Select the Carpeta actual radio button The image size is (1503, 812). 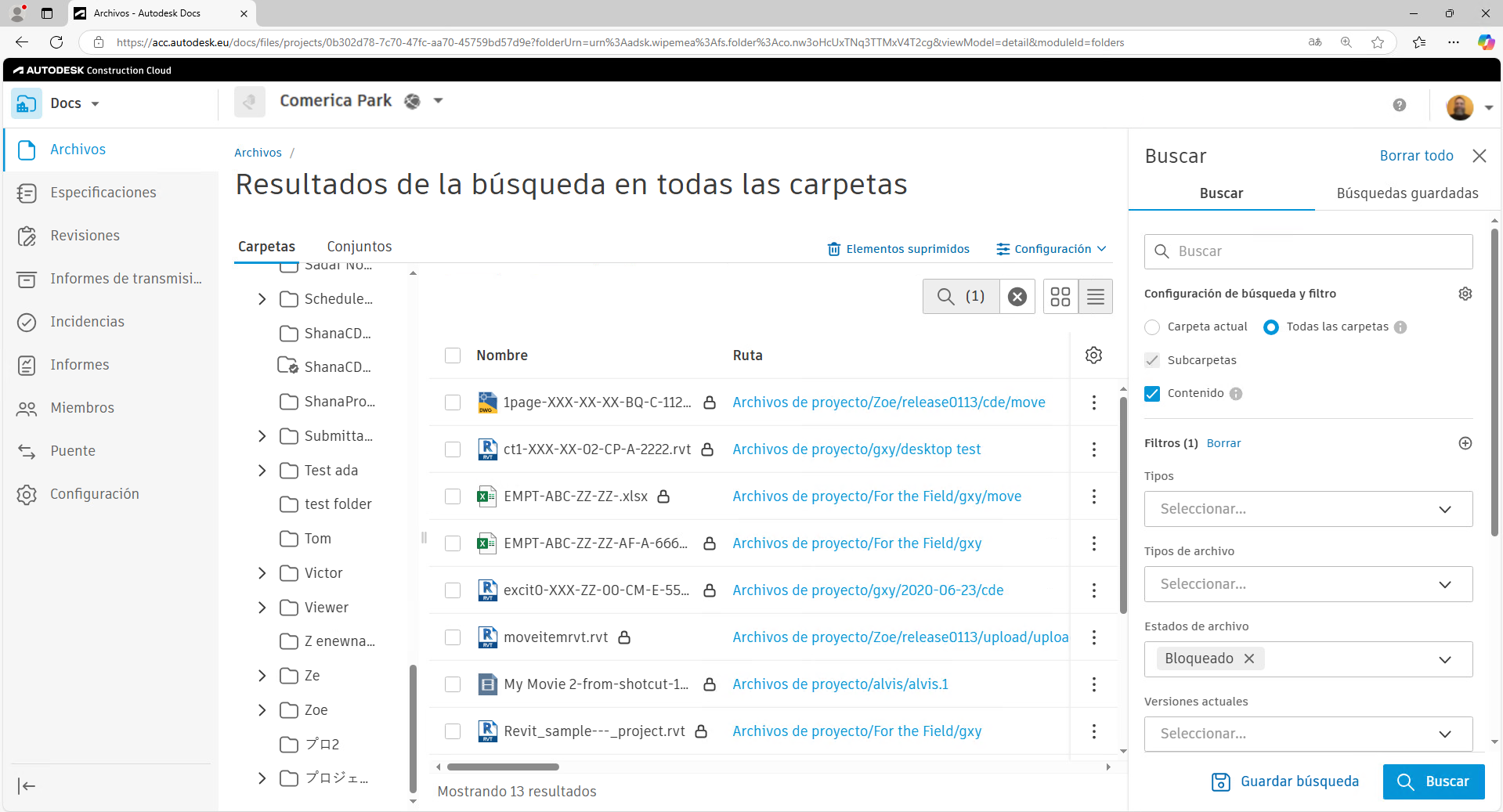coord(1152,327)
